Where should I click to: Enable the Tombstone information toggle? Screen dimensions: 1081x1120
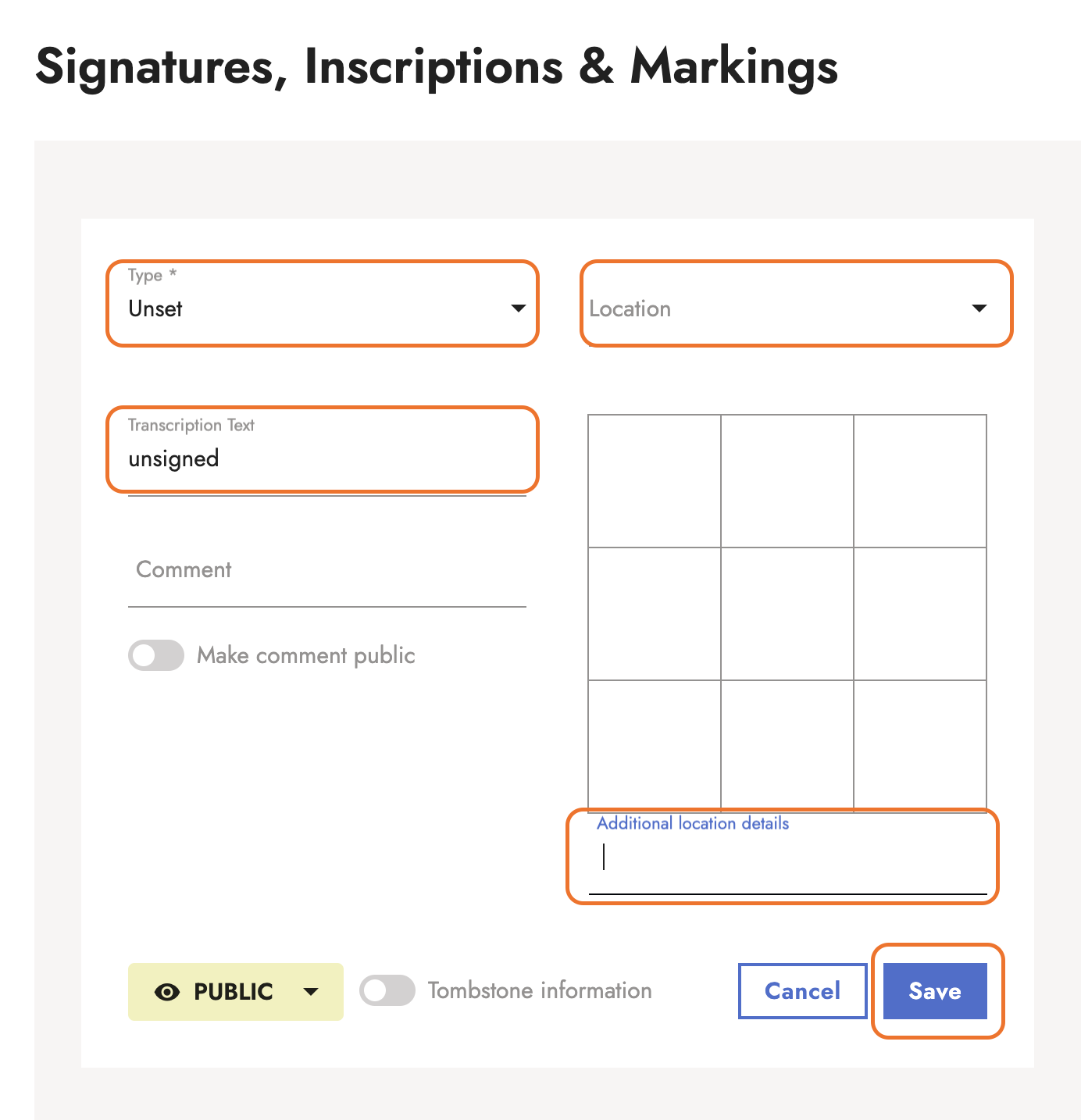point(387,990)
